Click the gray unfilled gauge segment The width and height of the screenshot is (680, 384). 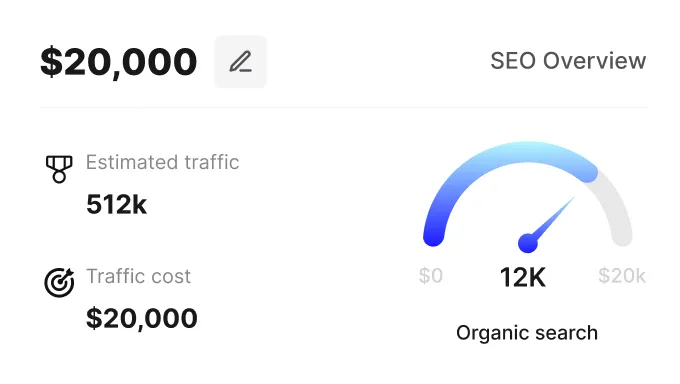point(616,208)
